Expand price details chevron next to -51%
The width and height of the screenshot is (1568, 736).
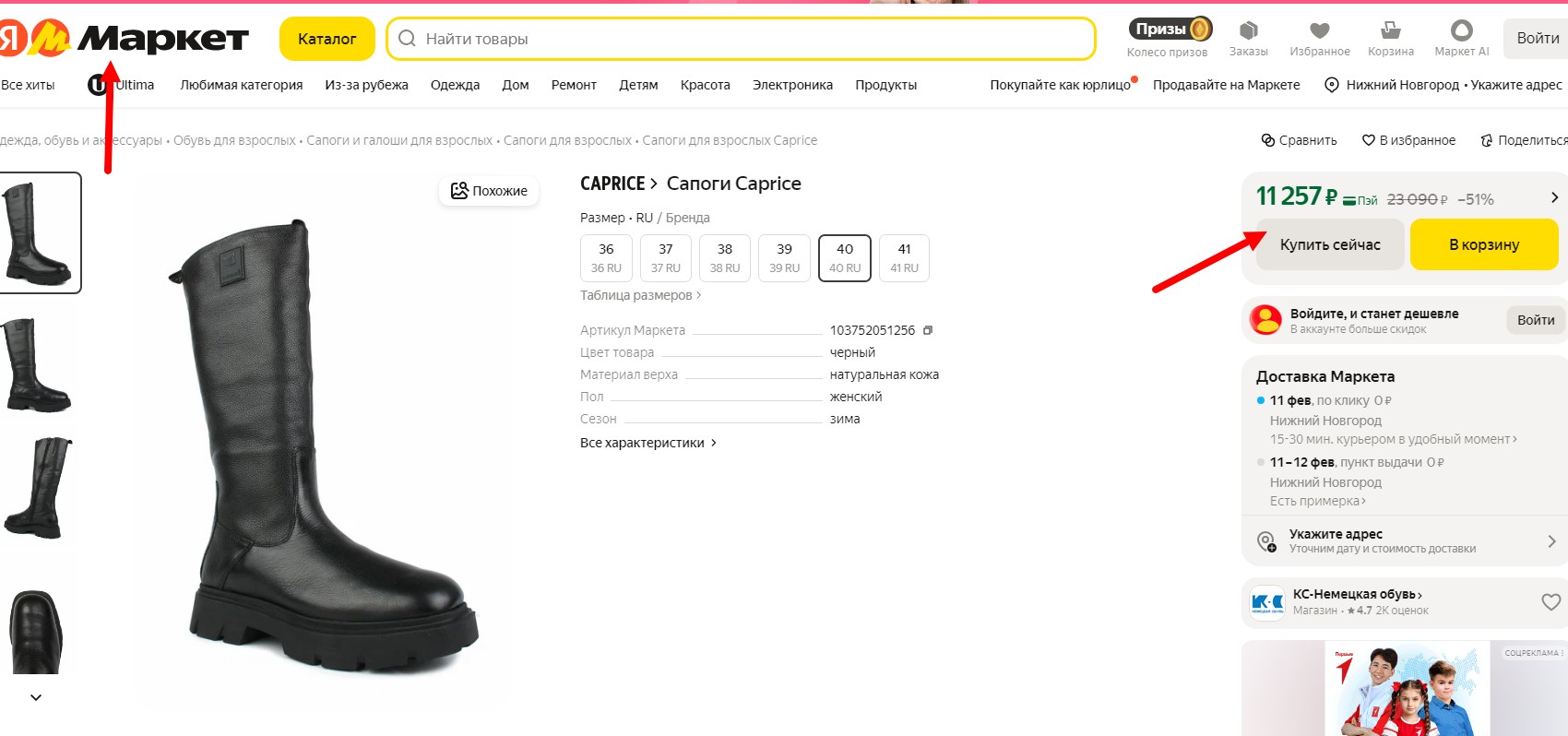(1554, 197)
